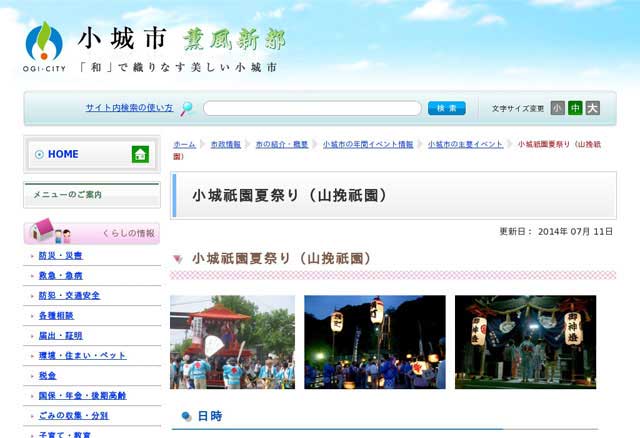Open the night stage 御神燈 lantern photo

point(525,342)
